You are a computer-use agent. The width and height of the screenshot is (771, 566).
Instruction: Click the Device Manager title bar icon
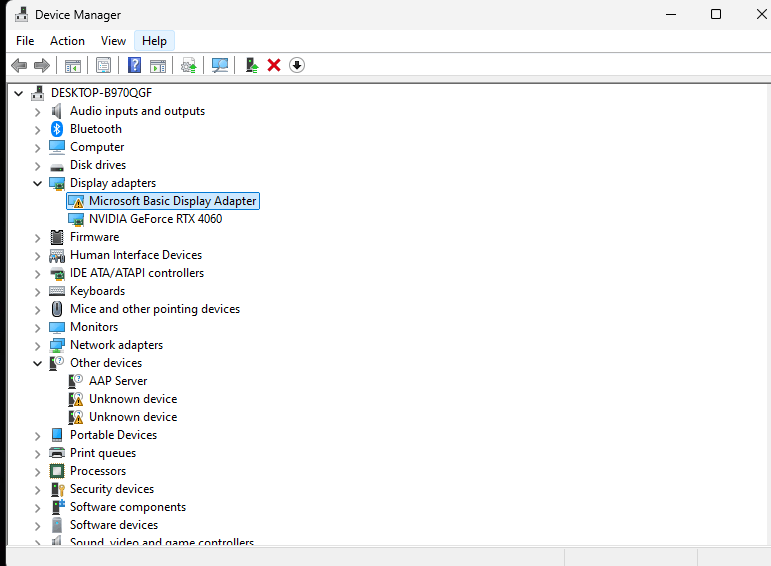tap(21, 15)
